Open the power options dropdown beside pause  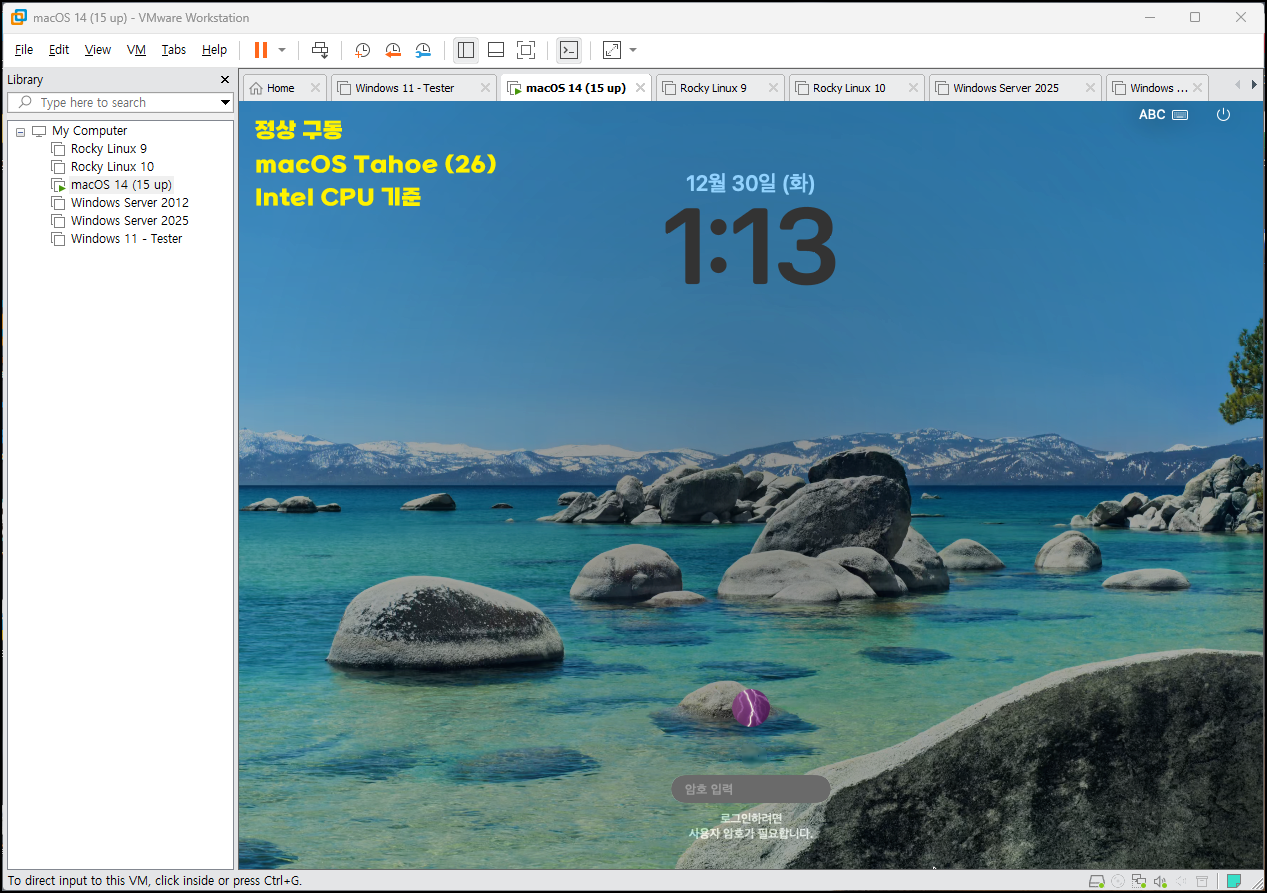[x=282, y=50]
